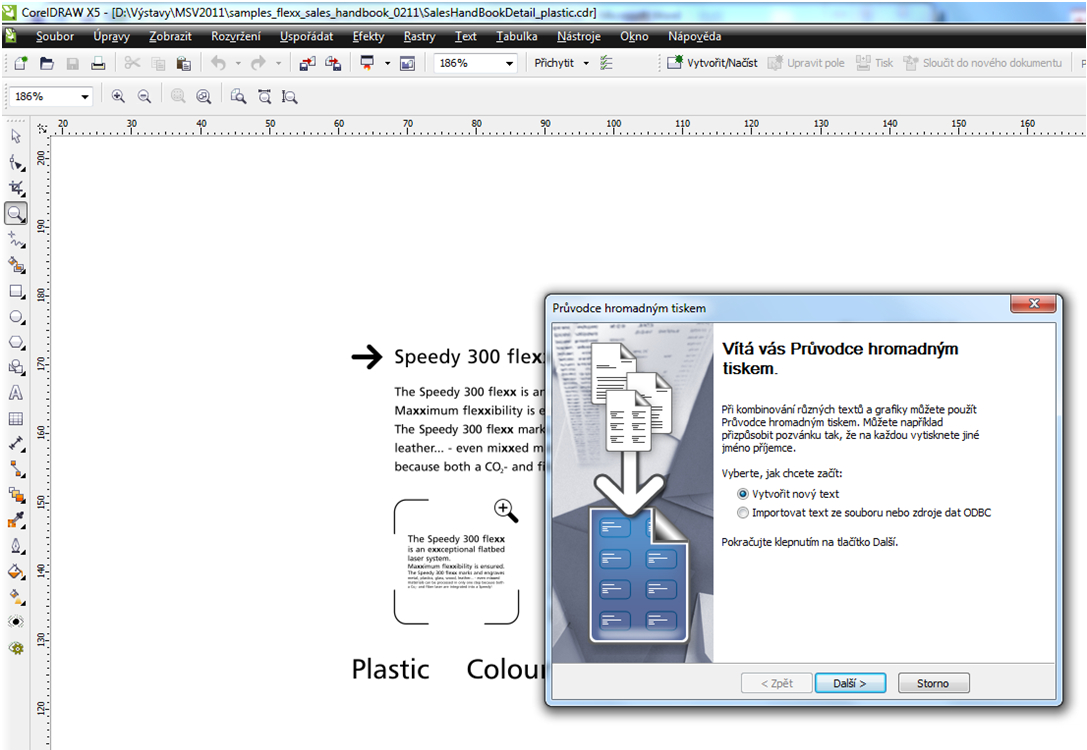
Task: Click the Print icon in toolbar
Action: point(98,63)
